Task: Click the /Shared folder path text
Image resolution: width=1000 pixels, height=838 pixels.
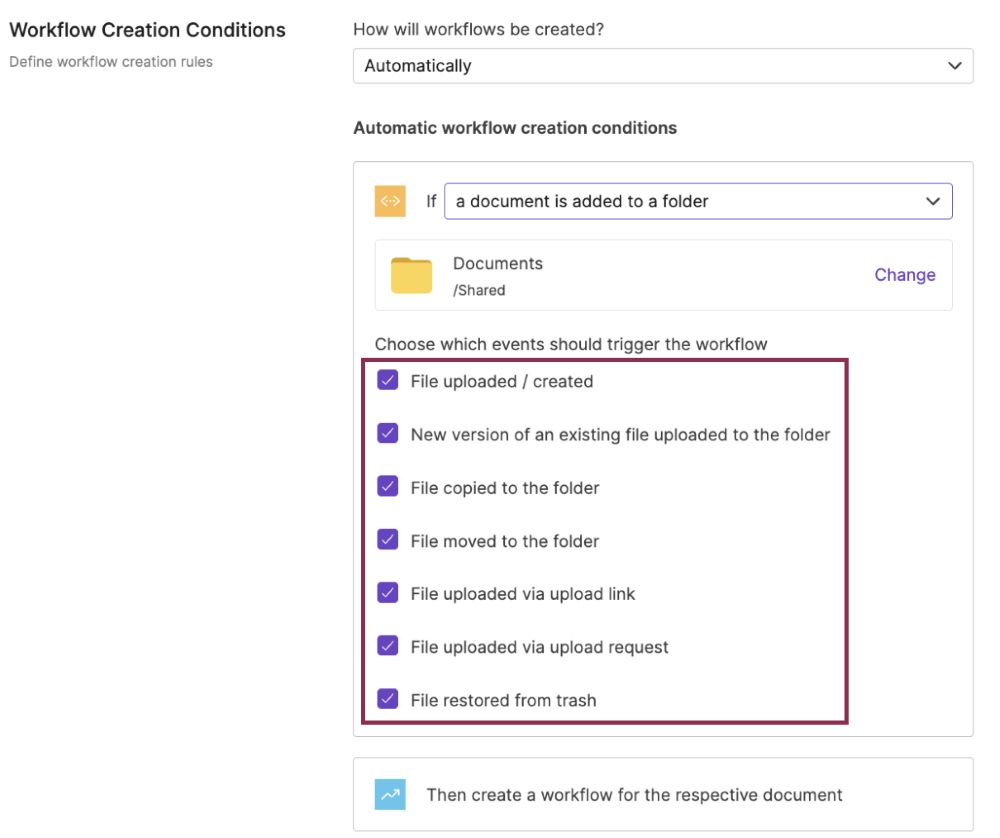Action: tap(479, 290)
